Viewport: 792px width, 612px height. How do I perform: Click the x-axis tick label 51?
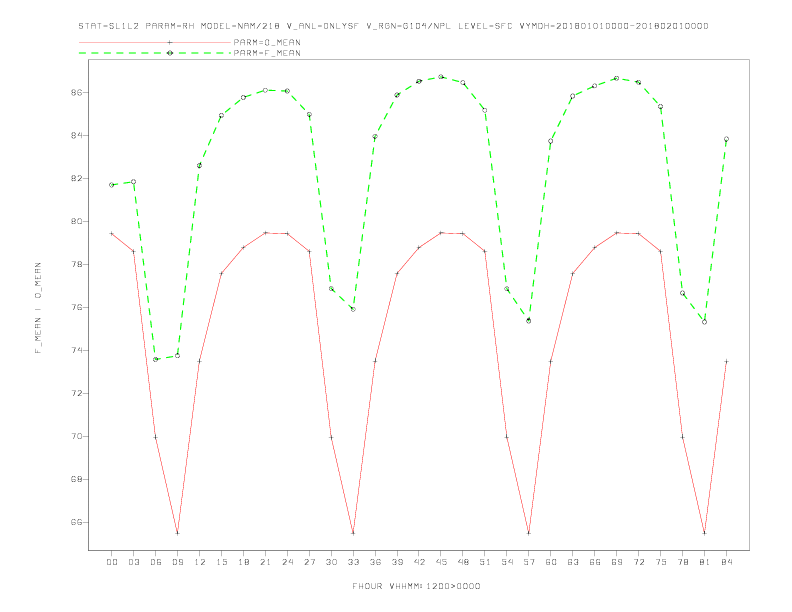point(485,562)
